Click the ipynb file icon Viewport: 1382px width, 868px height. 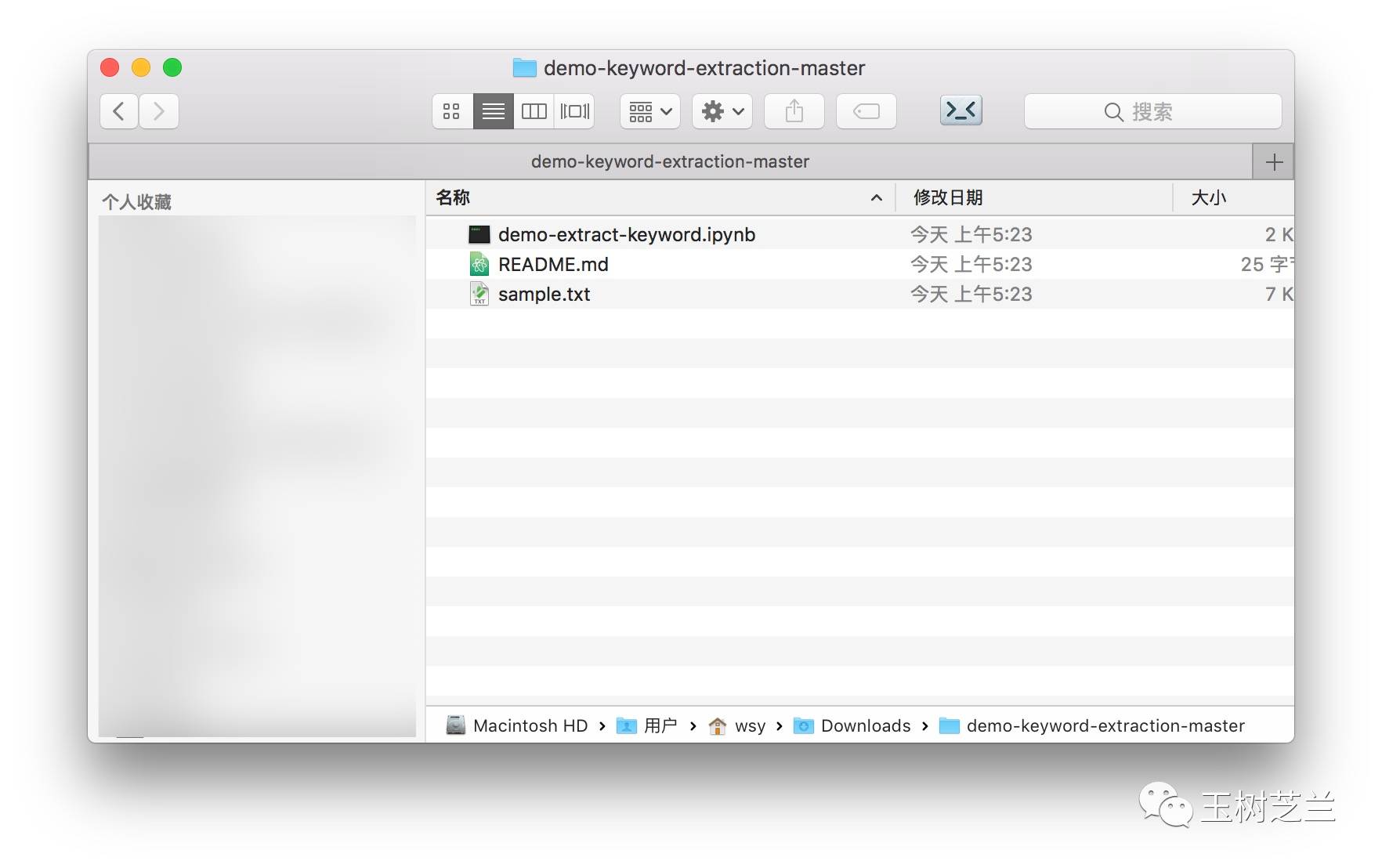479,234
